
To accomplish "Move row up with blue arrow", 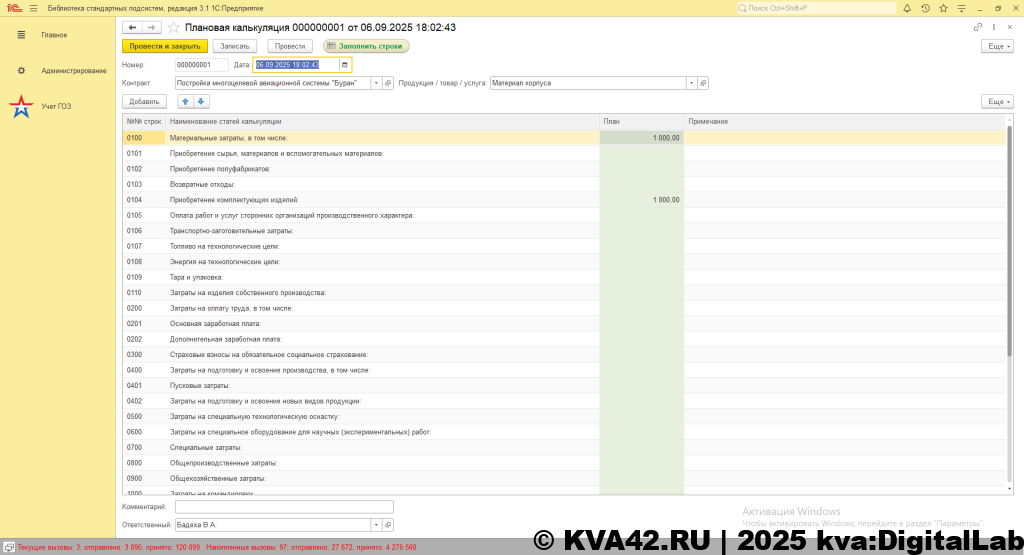I will click(x=185, y=101).
